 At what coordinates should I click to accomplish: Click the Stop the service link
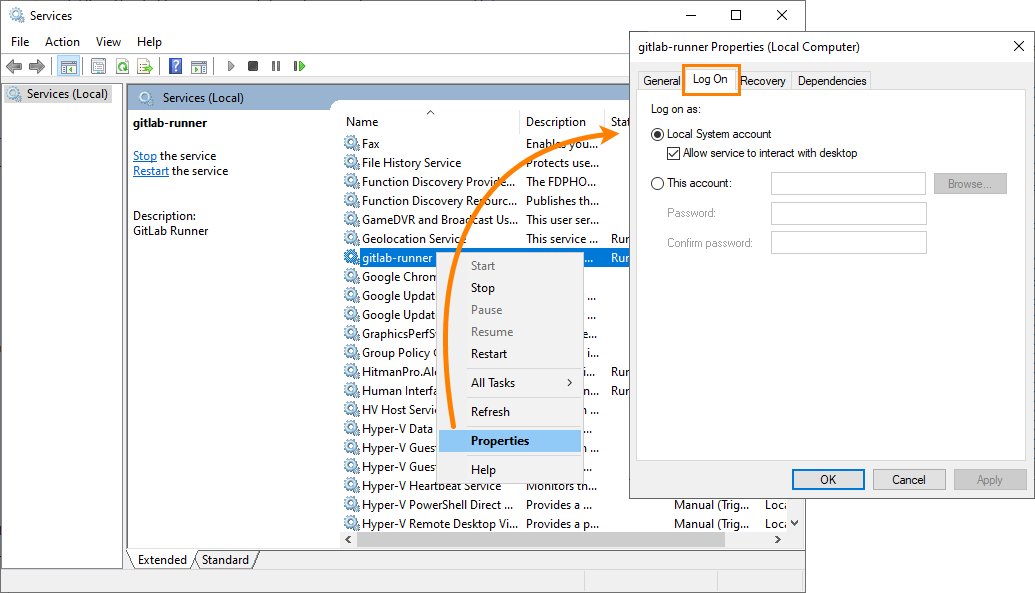tap(144, 156)
